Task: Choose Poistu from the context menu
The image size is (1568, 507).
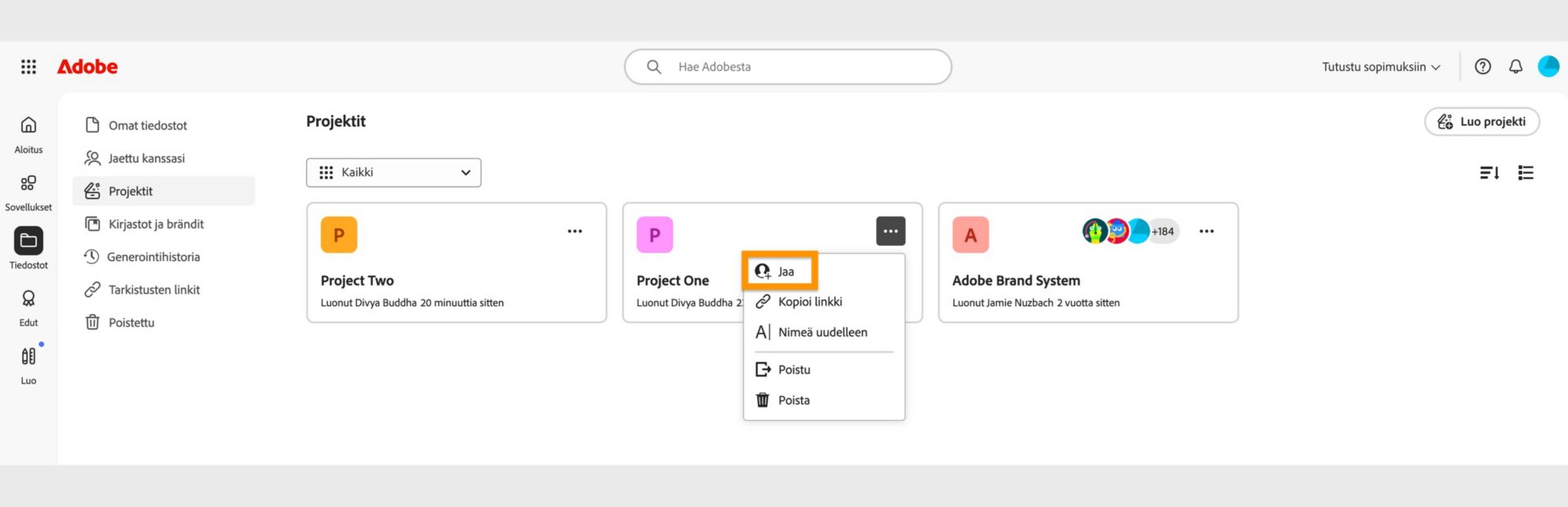Action: pyautogui.click(x=824, y=370)
